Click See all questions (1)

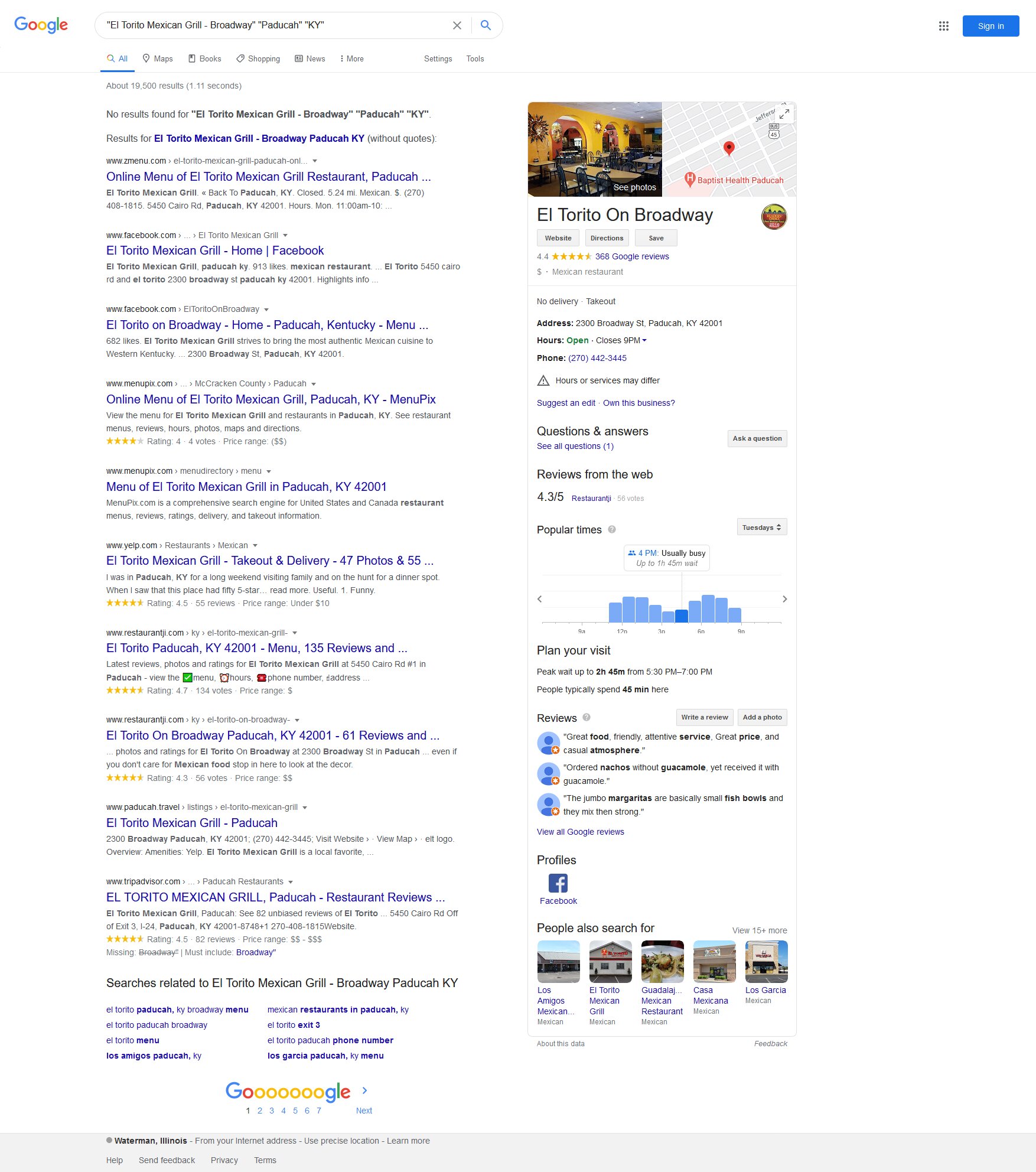tap(575, 446)
